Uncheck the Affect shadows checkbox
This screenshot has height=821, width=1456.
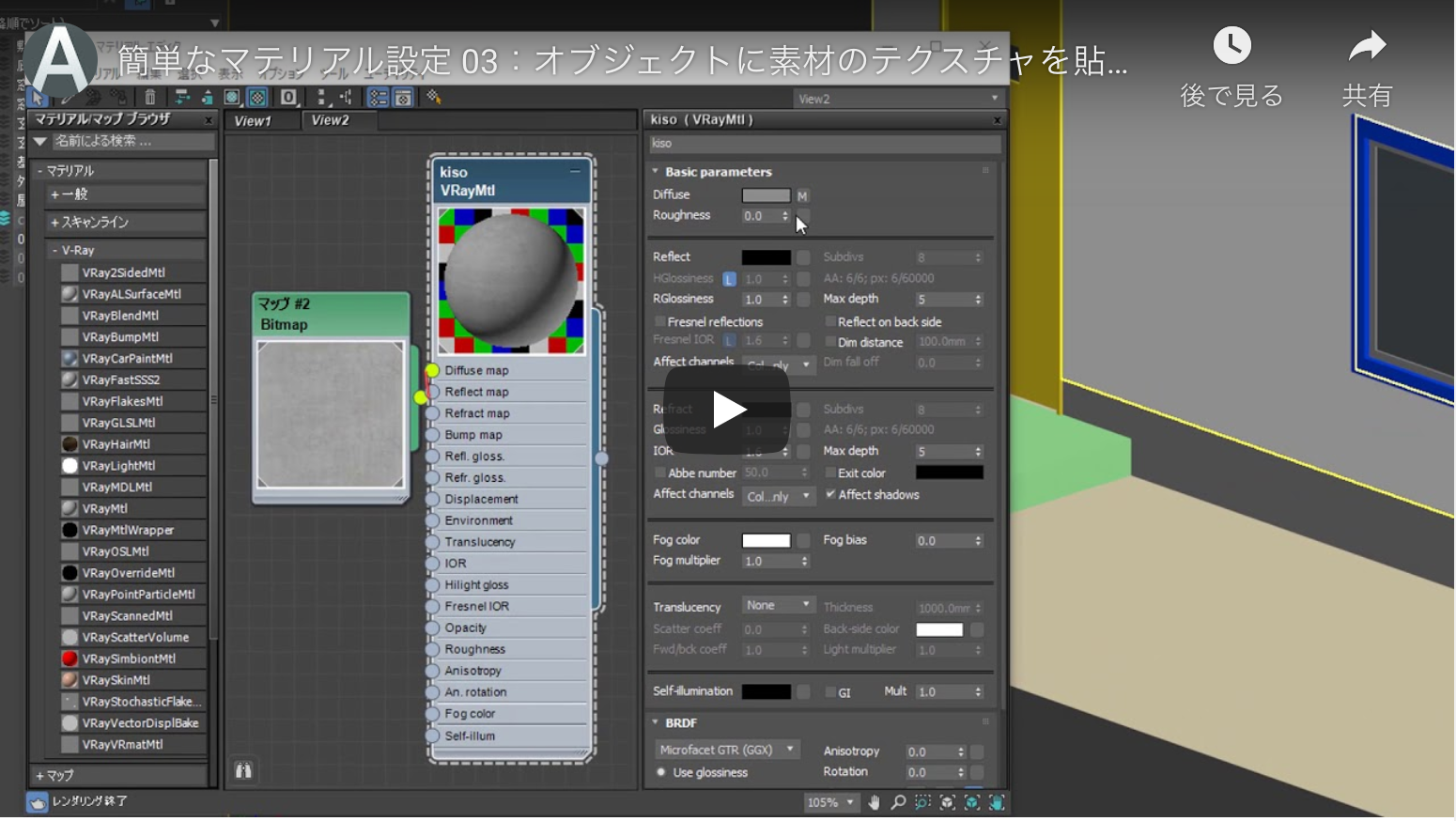pyautogui.click(x=830, y=494)
